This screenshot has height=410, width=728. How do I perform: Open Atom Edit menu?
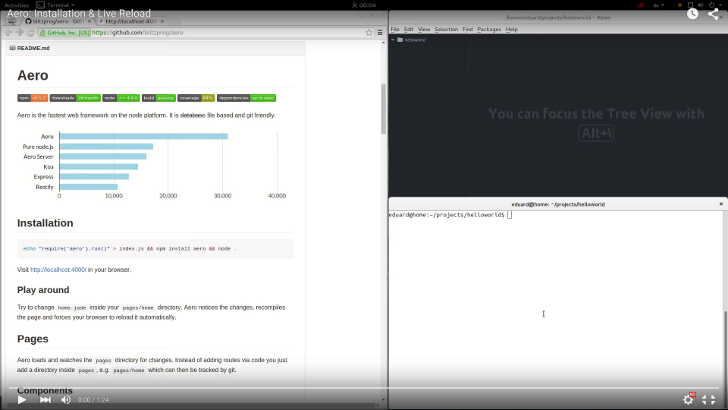point(409,29)
